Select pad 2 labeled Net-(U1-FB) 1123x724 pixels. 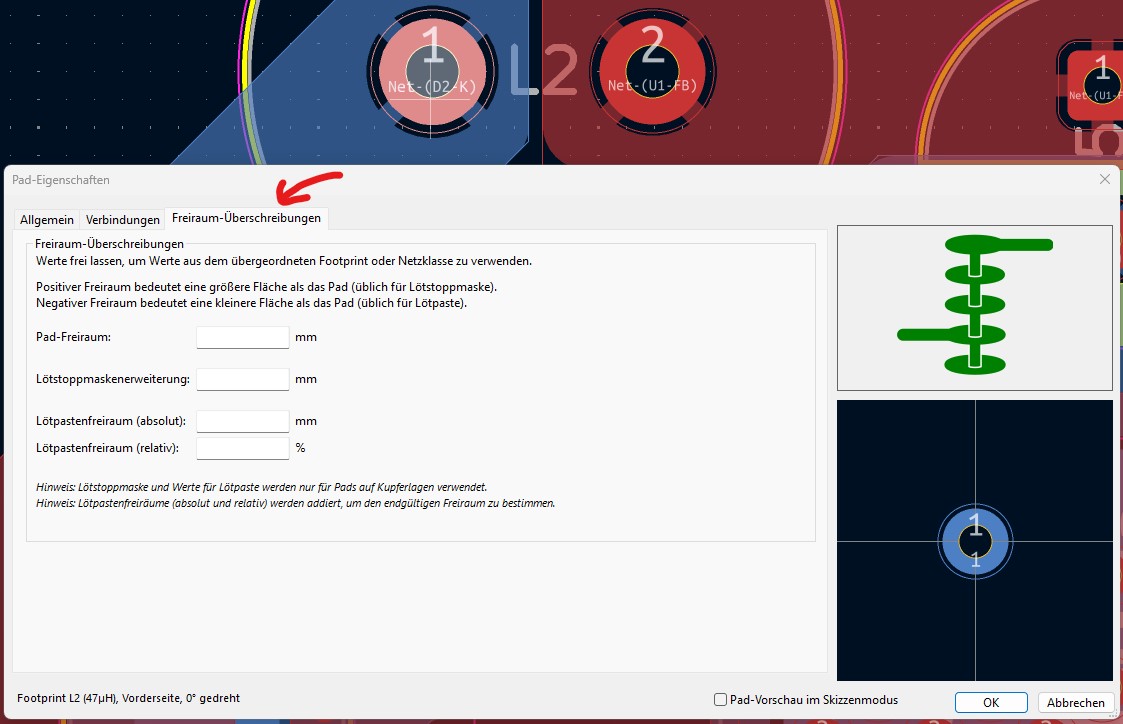tap(652, 75)
